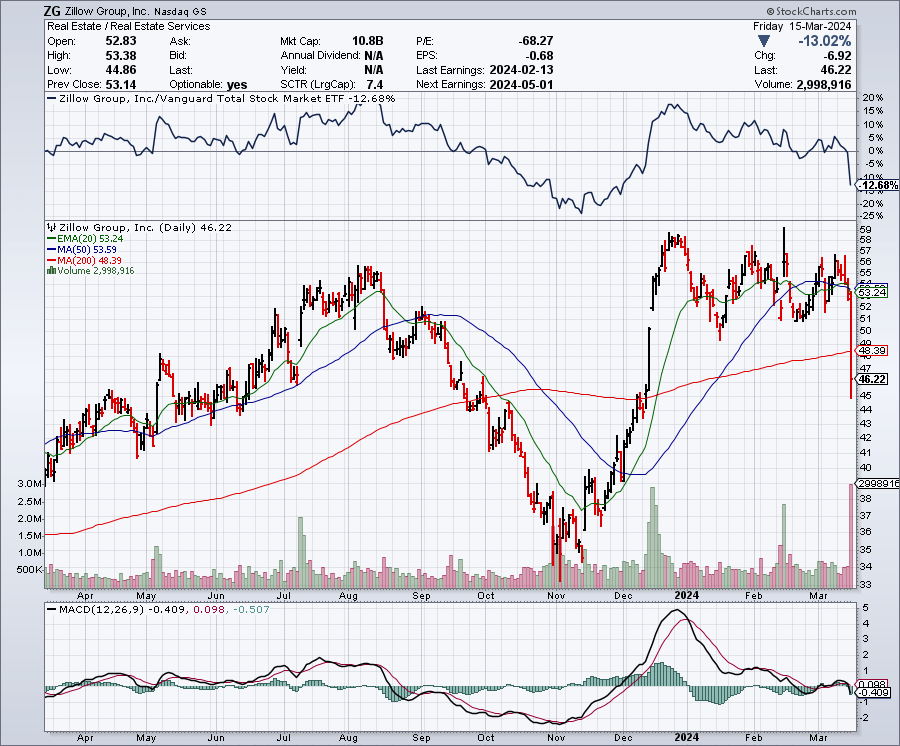Click the 0.098 MACD axis tag
This screenshot has height=746, width=900.
click(872, 685)
